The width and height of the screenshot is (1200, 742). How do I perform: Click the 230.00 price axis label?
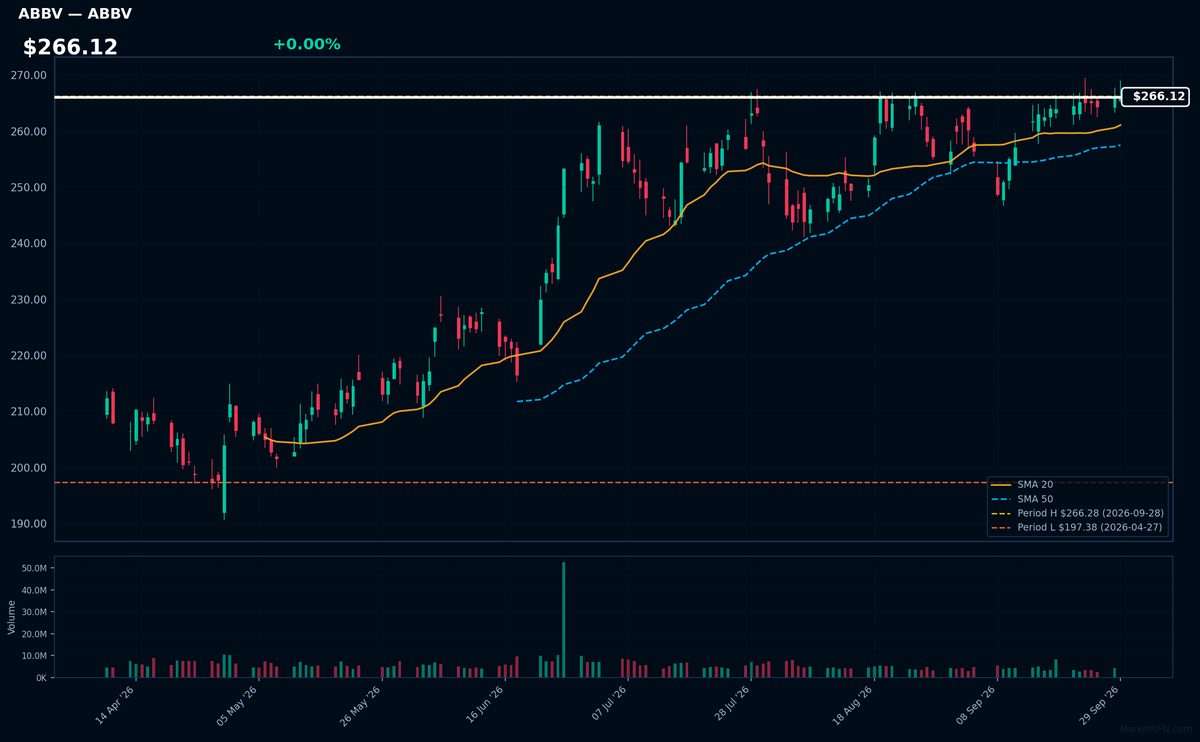(29, 300)
